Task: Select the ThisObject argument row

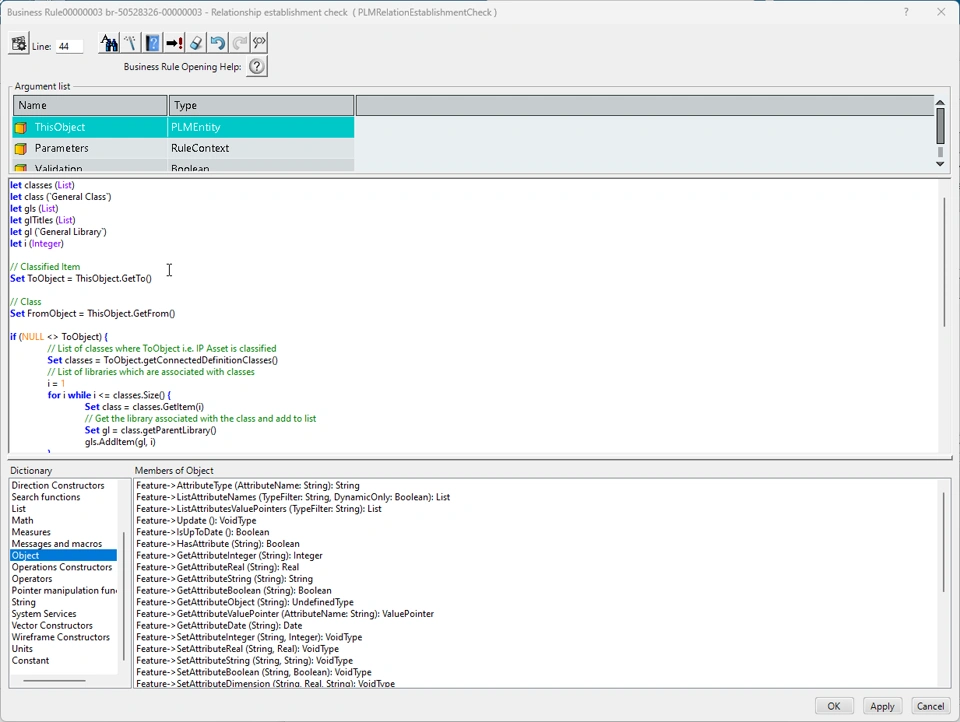Action: click(x=183, y=127)
